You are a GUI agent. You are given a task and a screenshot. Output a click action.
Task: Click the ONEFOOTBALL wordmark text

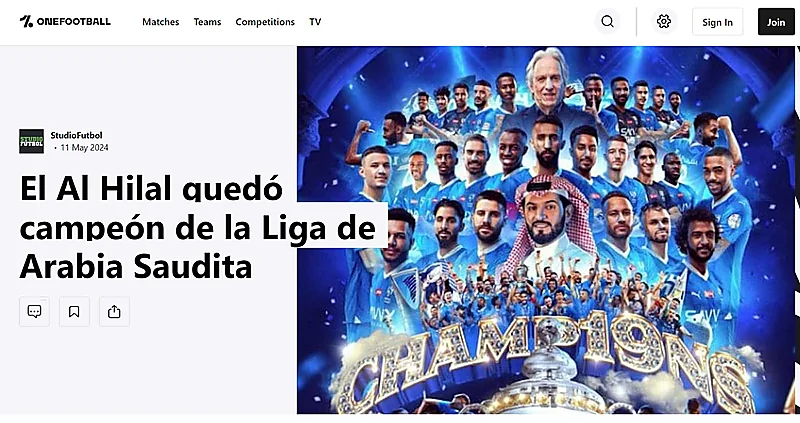73,21
